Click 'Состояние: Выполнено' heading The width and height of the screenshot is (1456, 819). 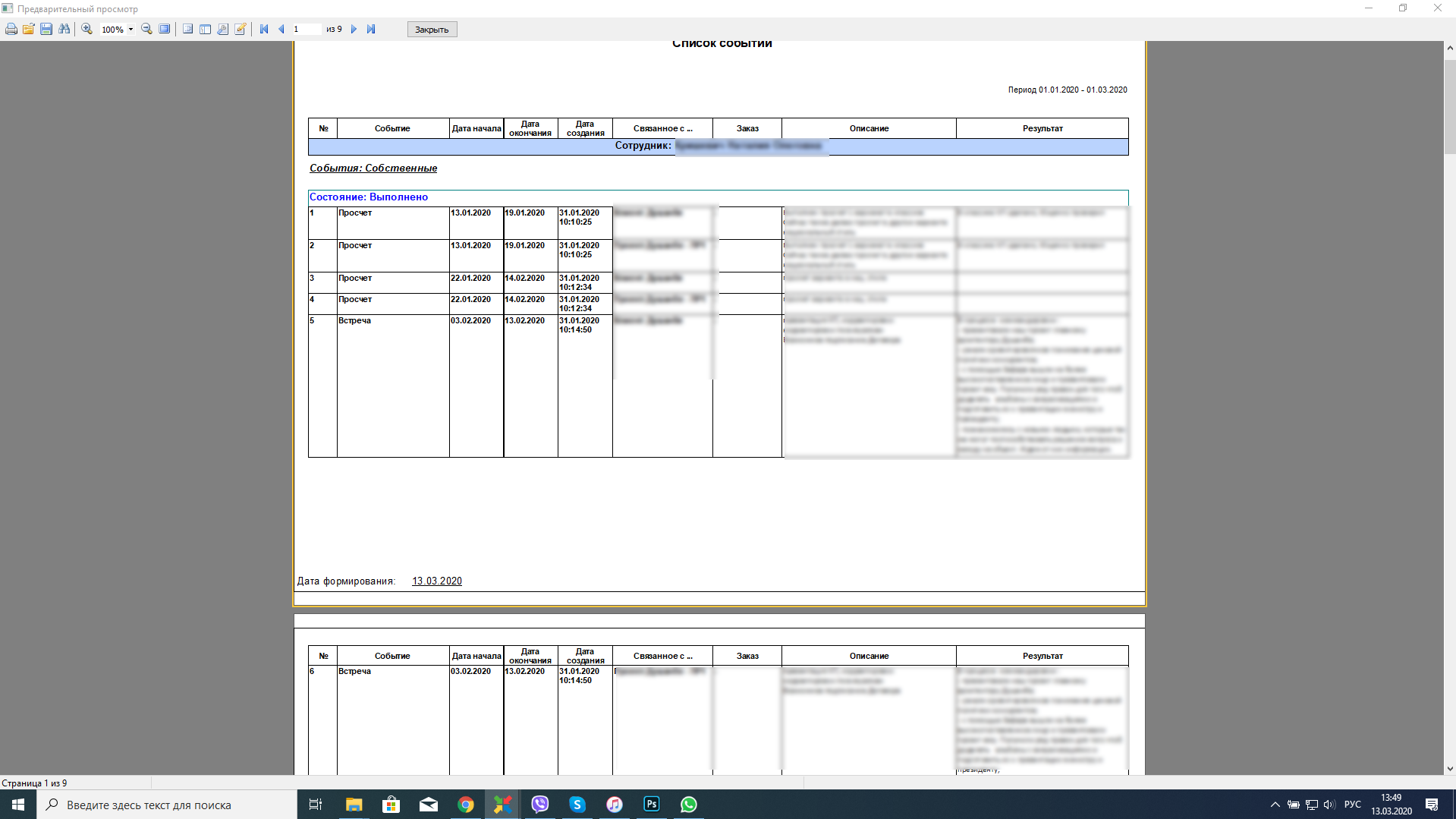pos(369,197)
